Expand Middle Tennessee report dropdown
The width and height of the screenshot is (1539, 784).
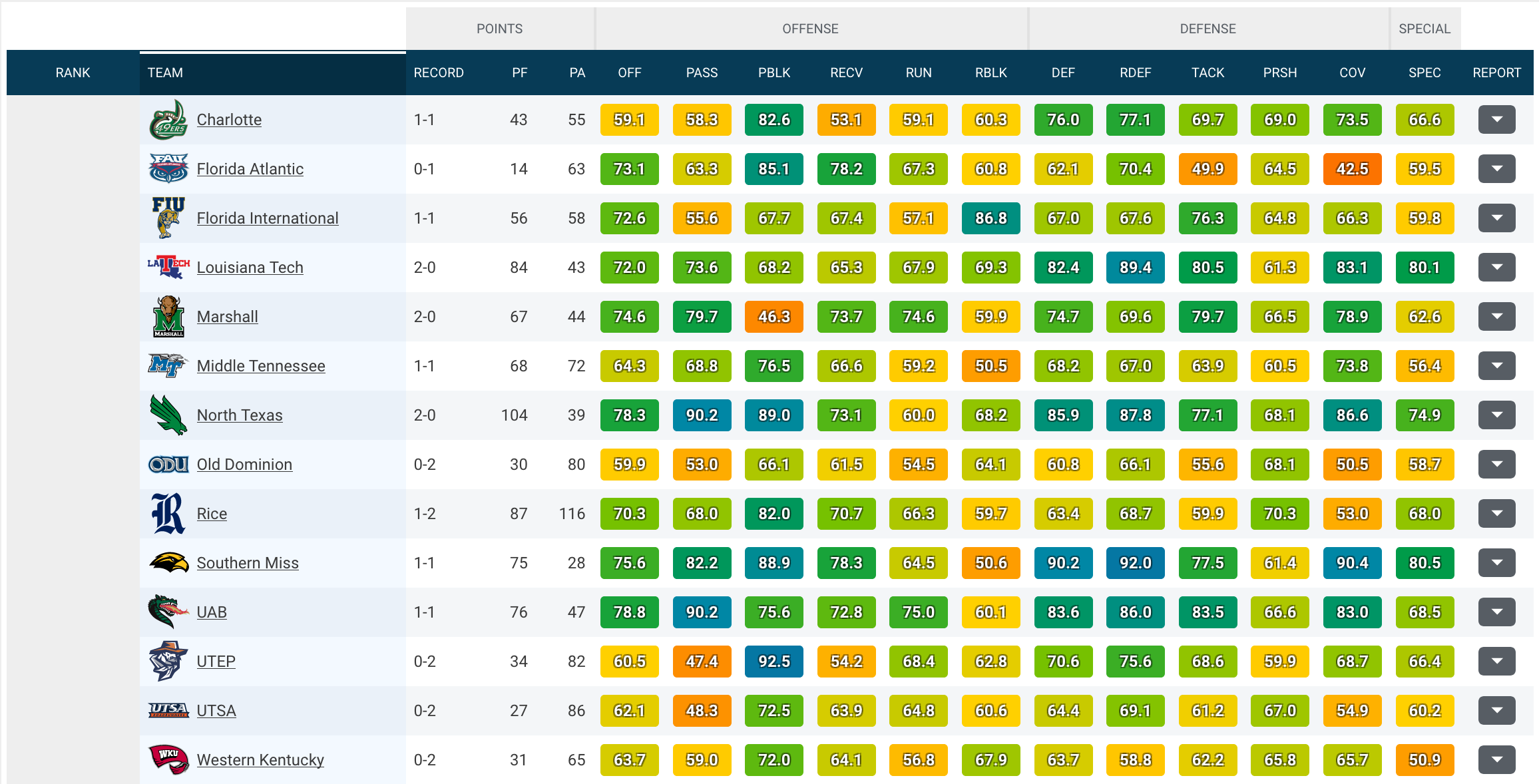(x=1496, y=366)
